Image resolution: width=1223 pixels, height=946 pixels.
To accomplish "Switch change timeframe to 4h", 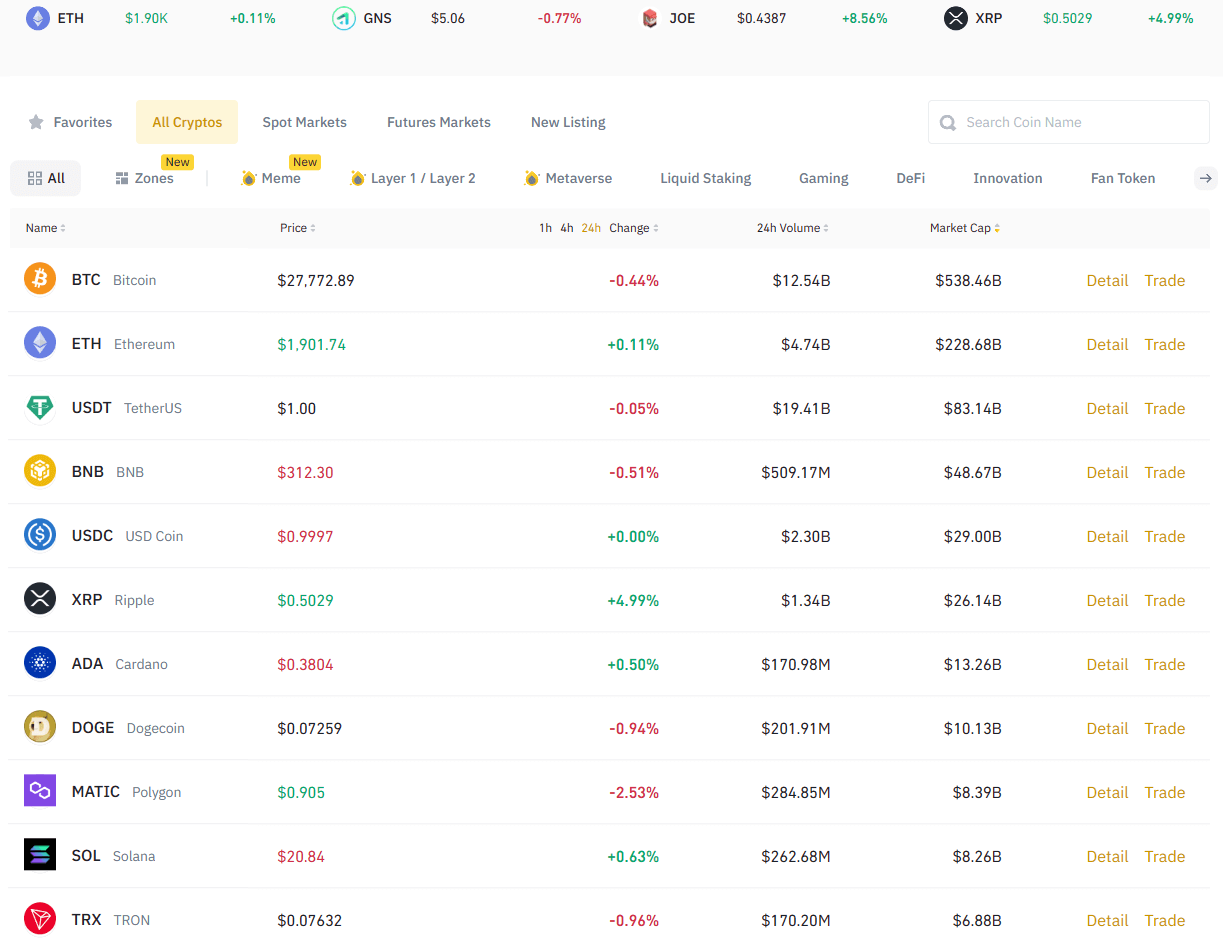I will (x=567, y=227).
